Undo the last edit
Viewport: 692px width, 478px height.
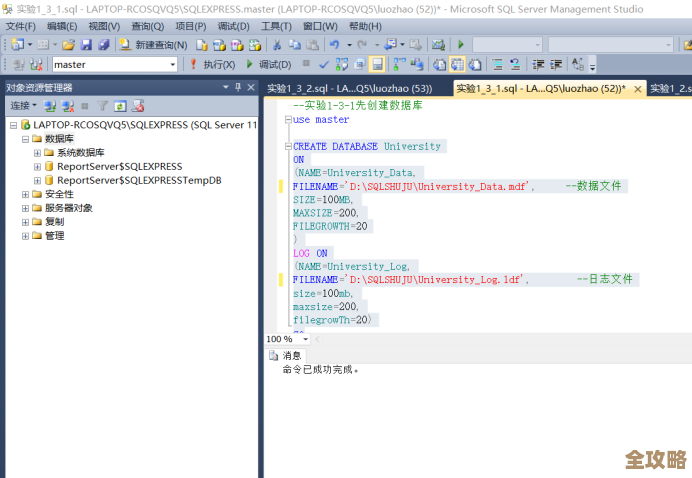tap(335, 45)
